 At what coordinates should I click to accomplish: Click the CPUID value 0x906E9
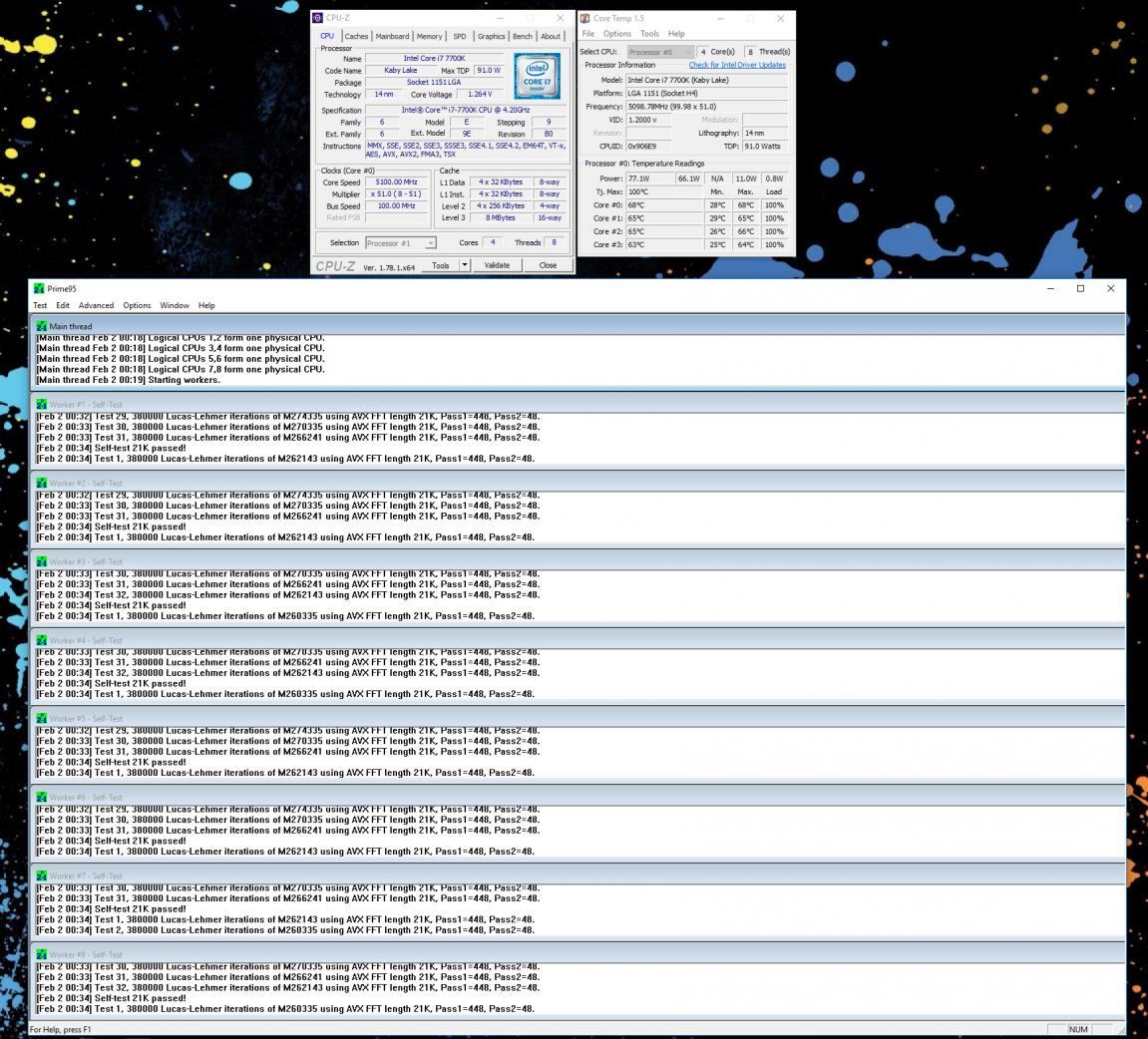[x=648, y=147]
